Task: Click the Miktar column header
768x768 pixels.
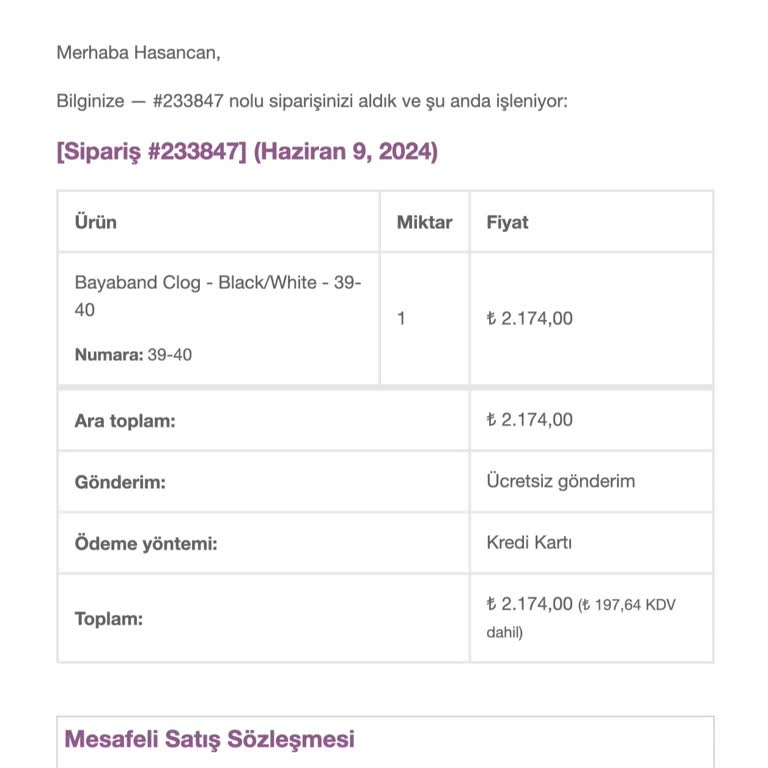Action: 424,222
